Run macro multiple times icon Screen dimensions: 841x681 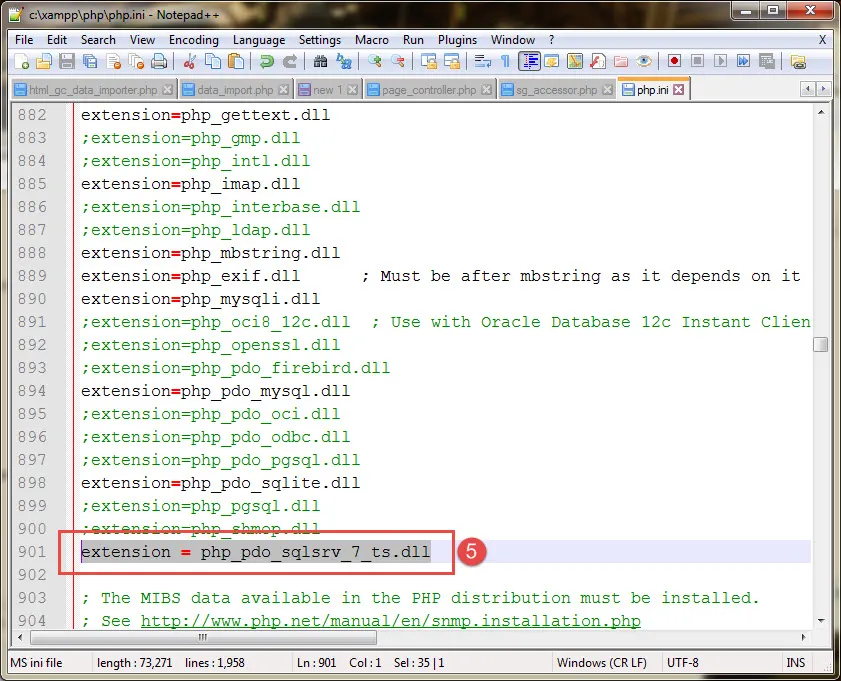click(743, 61)
